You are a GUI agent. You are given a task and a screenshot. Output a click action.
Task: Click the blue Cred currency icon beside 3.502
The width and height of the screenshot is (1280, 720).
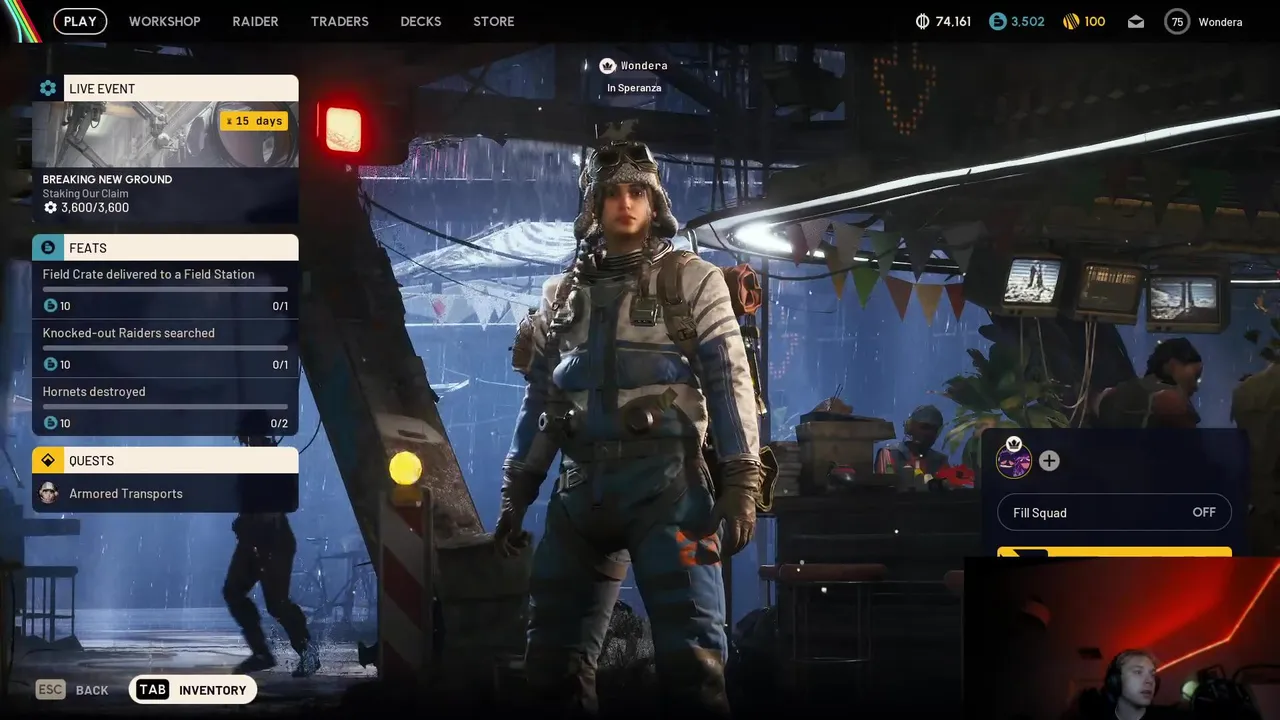(x=997, y=21)
